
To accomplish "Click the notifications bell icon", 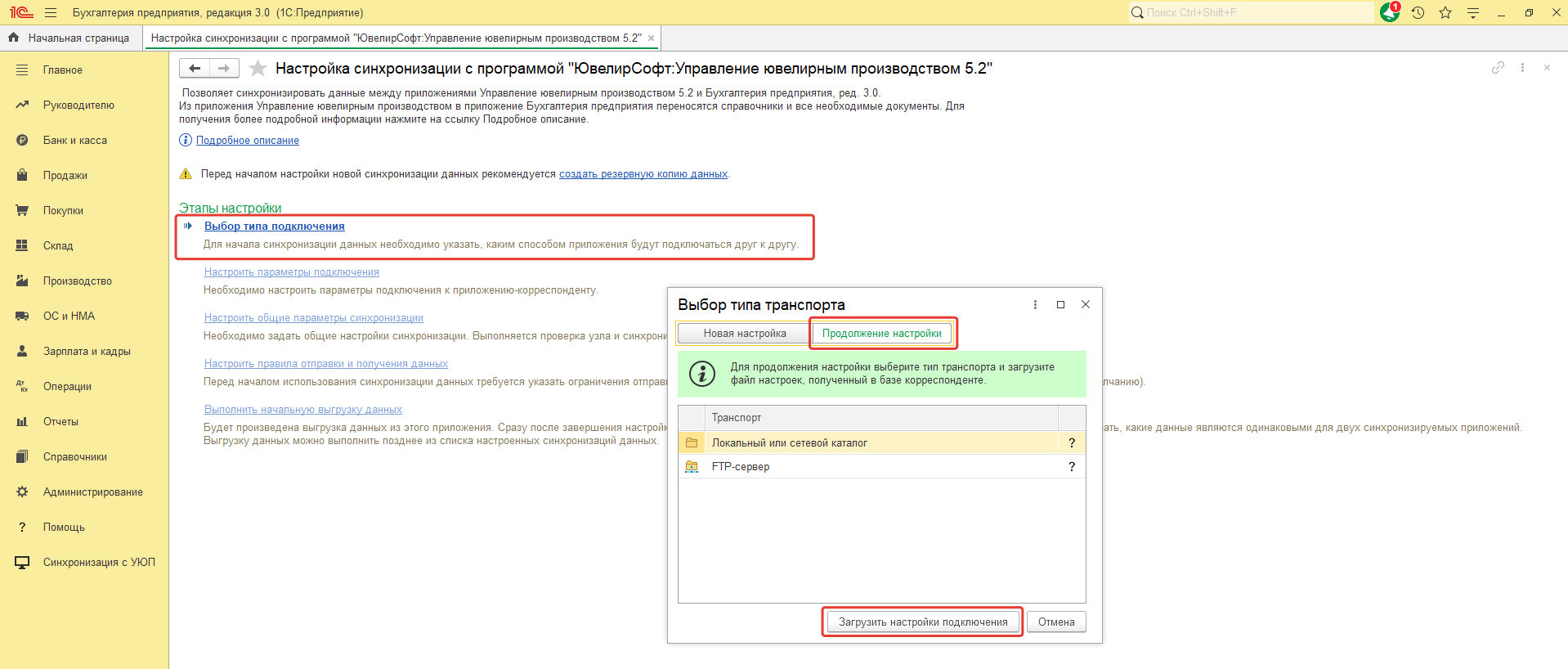I will [1390, 12].
